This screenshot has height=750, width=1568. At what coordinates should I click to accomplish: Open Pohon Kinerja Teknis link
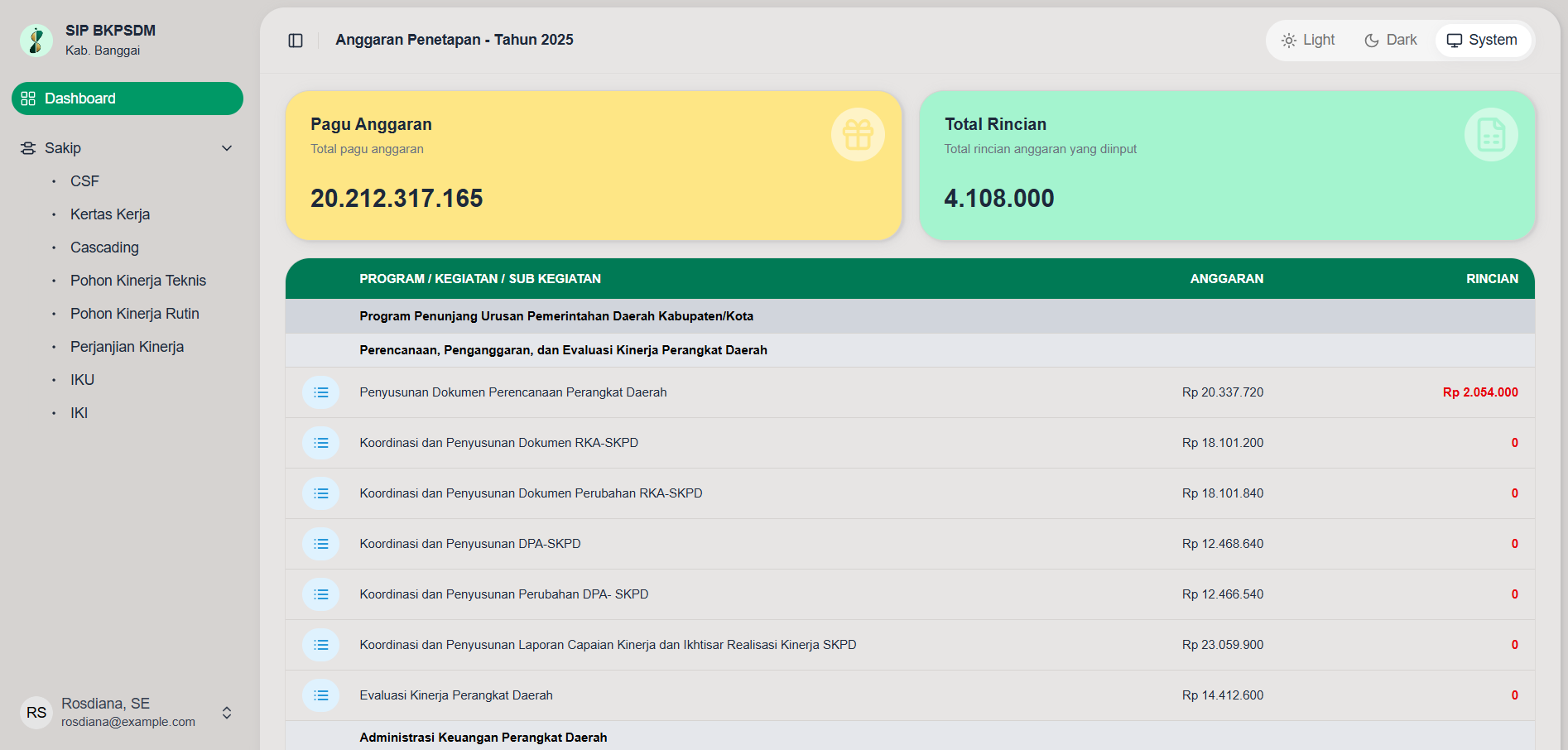click(138, 281)
